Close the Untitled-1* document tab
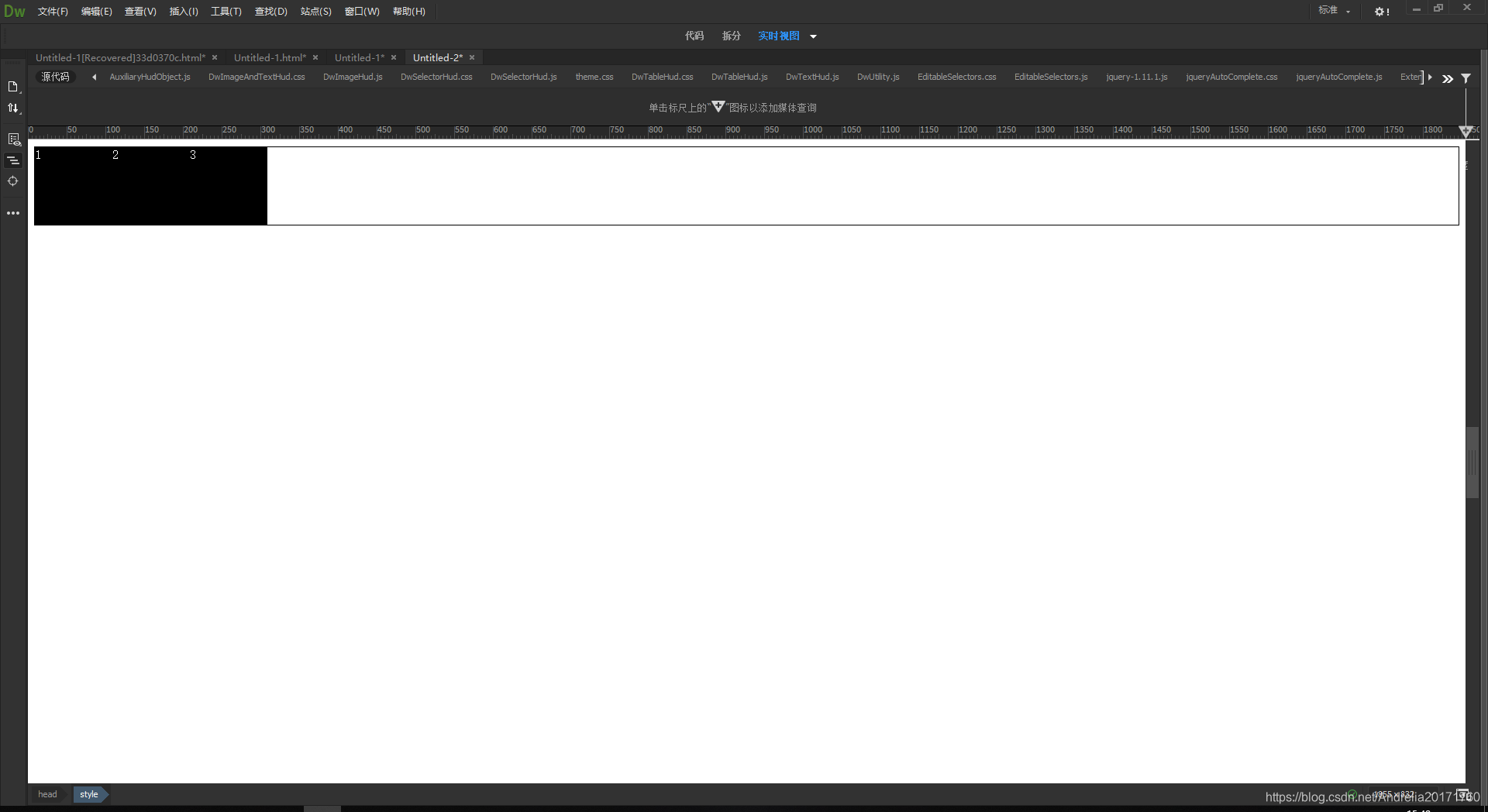Screen dimensions: 1488x812 coord(394,57)
